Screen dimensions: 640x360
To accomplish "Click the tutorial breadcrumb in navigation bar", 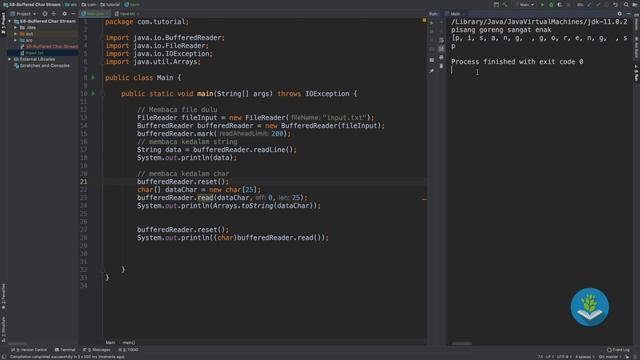I will [110, 4].
